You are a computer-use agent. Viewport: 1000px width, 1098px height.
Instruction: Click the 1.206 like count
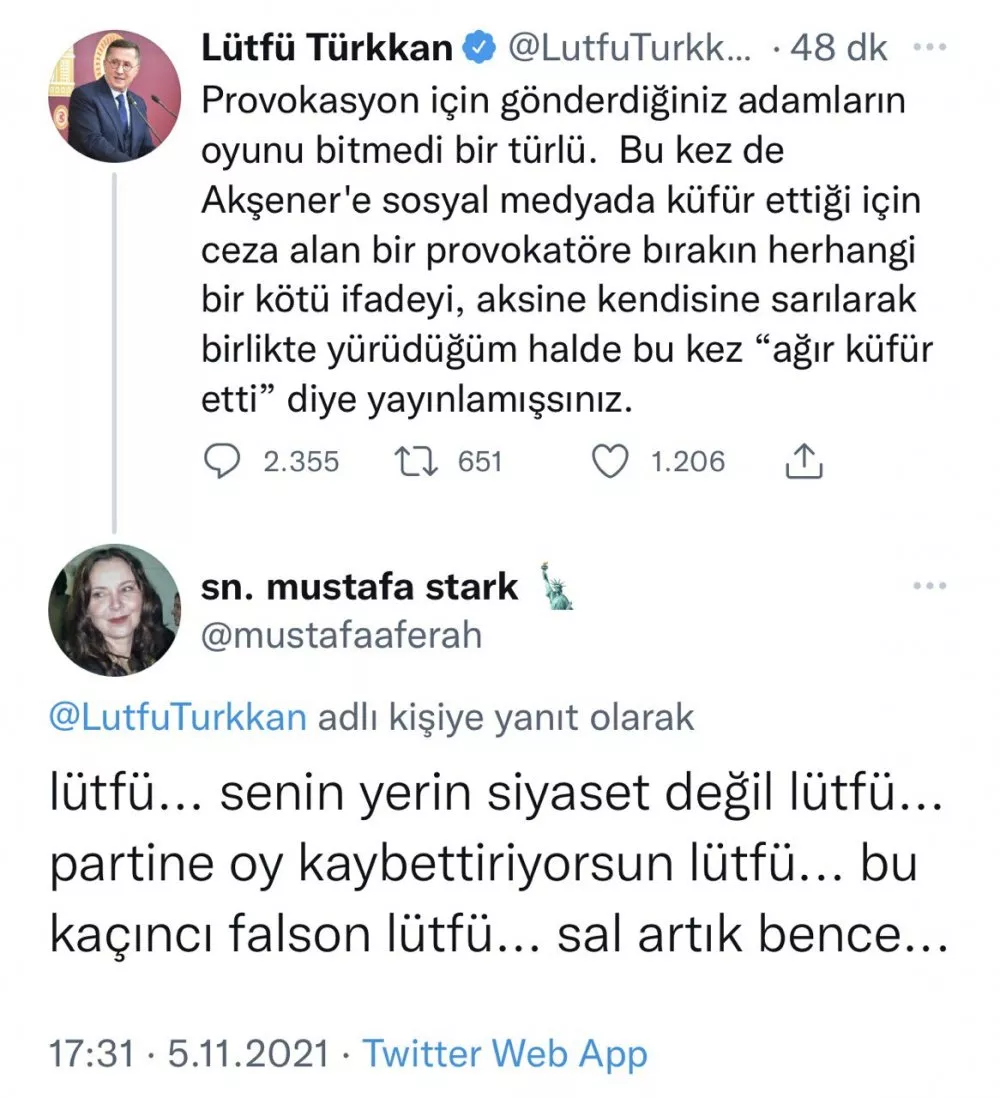688,461
